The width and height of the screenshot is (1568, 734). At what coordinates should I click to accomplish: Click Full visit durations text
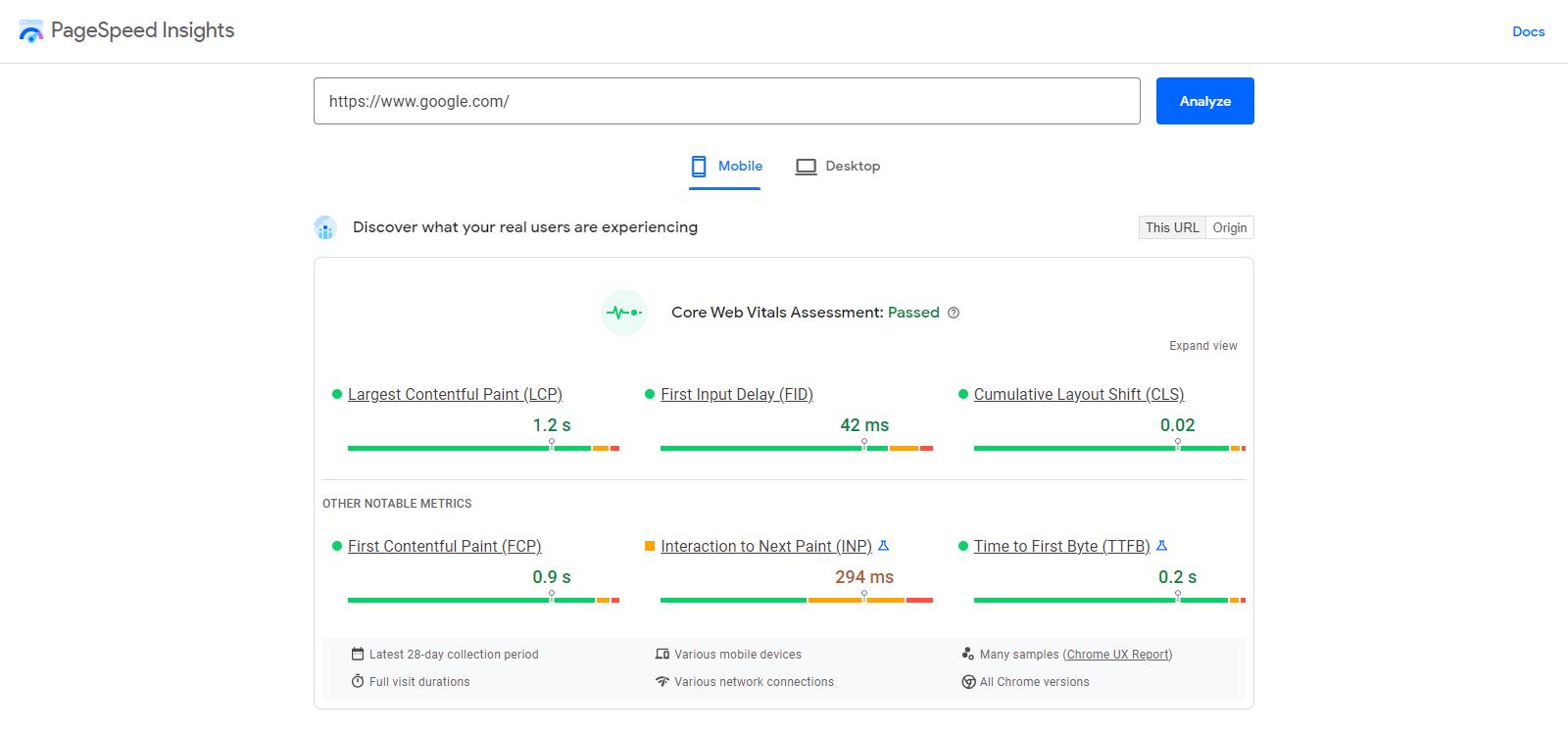pyautogui.click(x=419, y=682)
